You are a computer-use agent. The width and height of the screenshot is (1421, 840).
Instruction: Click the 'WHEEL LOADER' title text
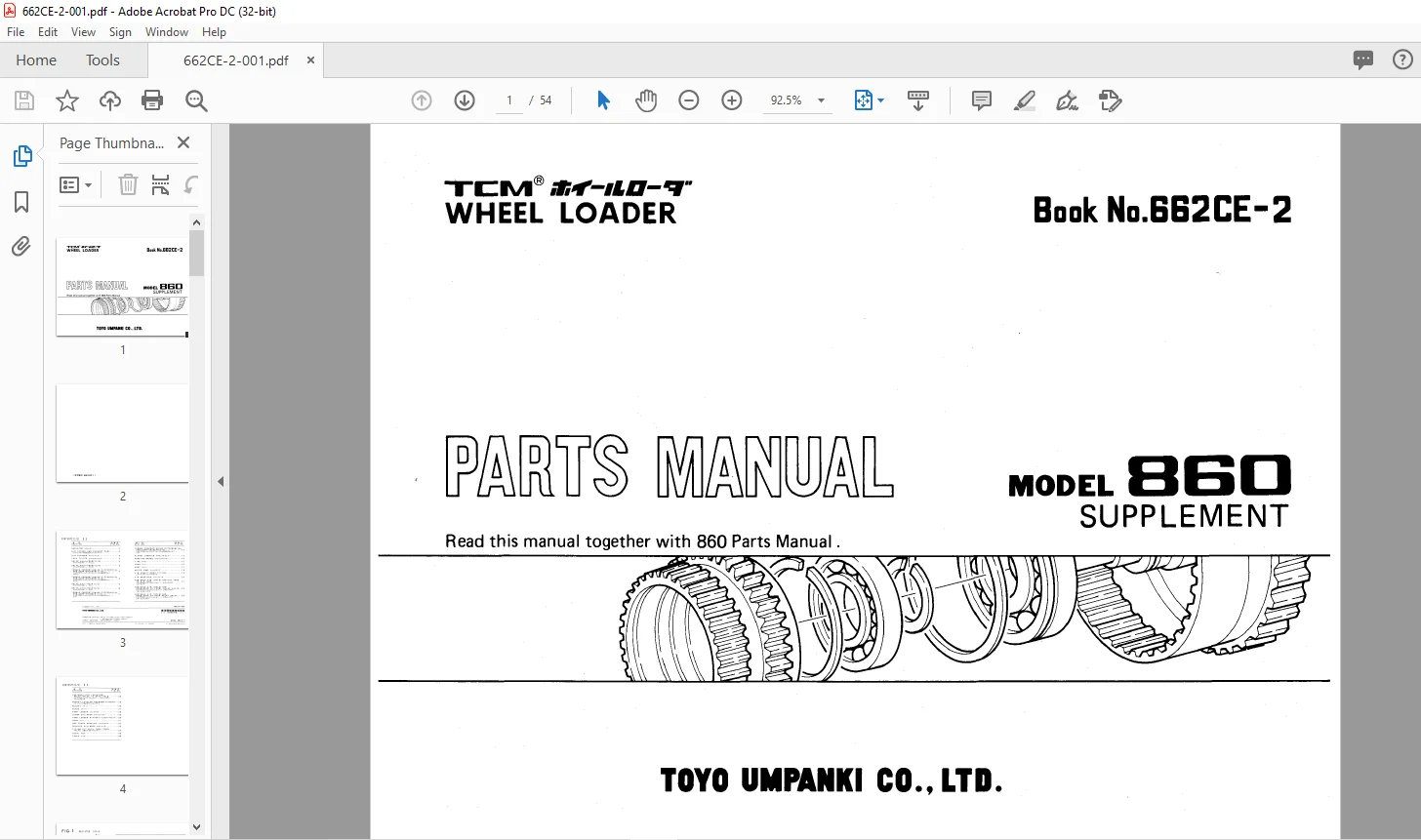pos(560,213)
